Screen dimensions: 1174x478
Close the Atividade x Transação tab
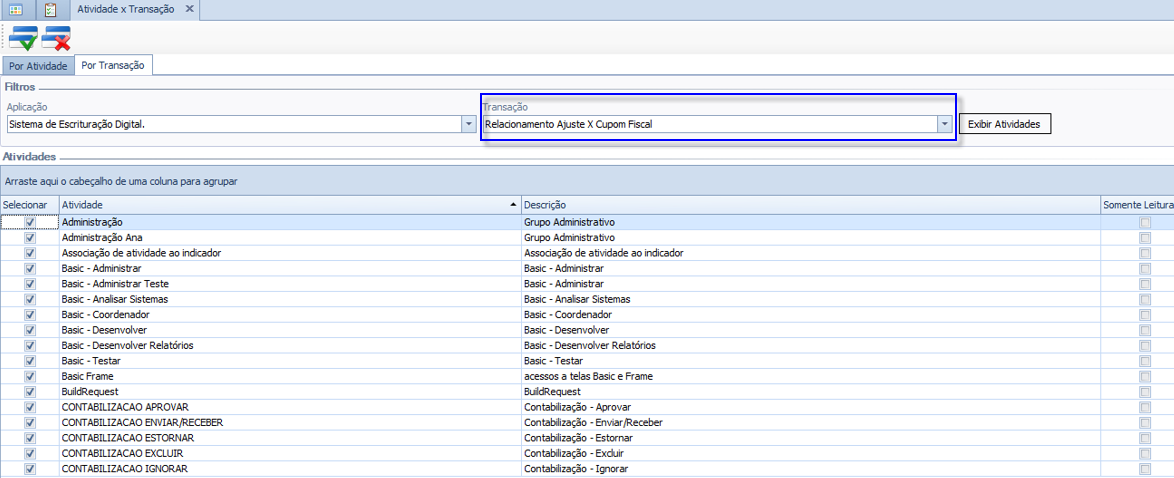(x=189, y=9)
